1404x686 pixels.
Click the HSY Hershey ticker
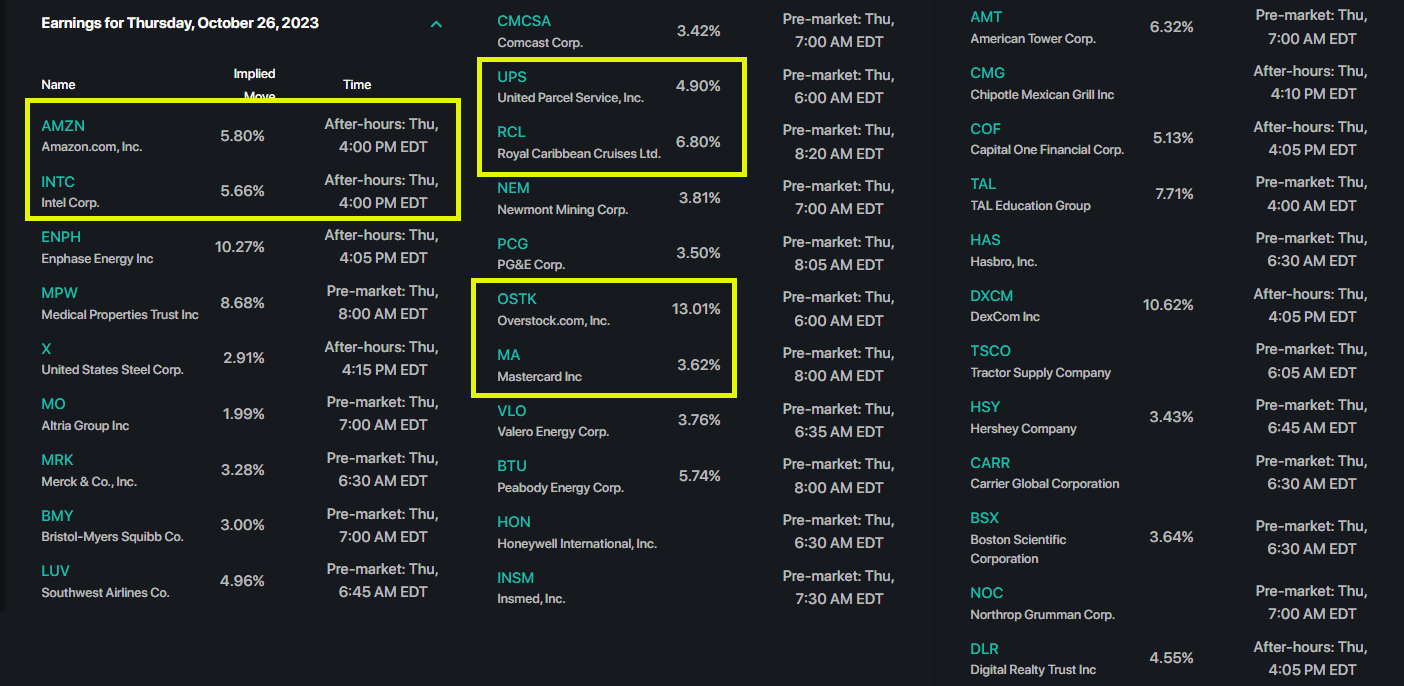click(985, 407)
